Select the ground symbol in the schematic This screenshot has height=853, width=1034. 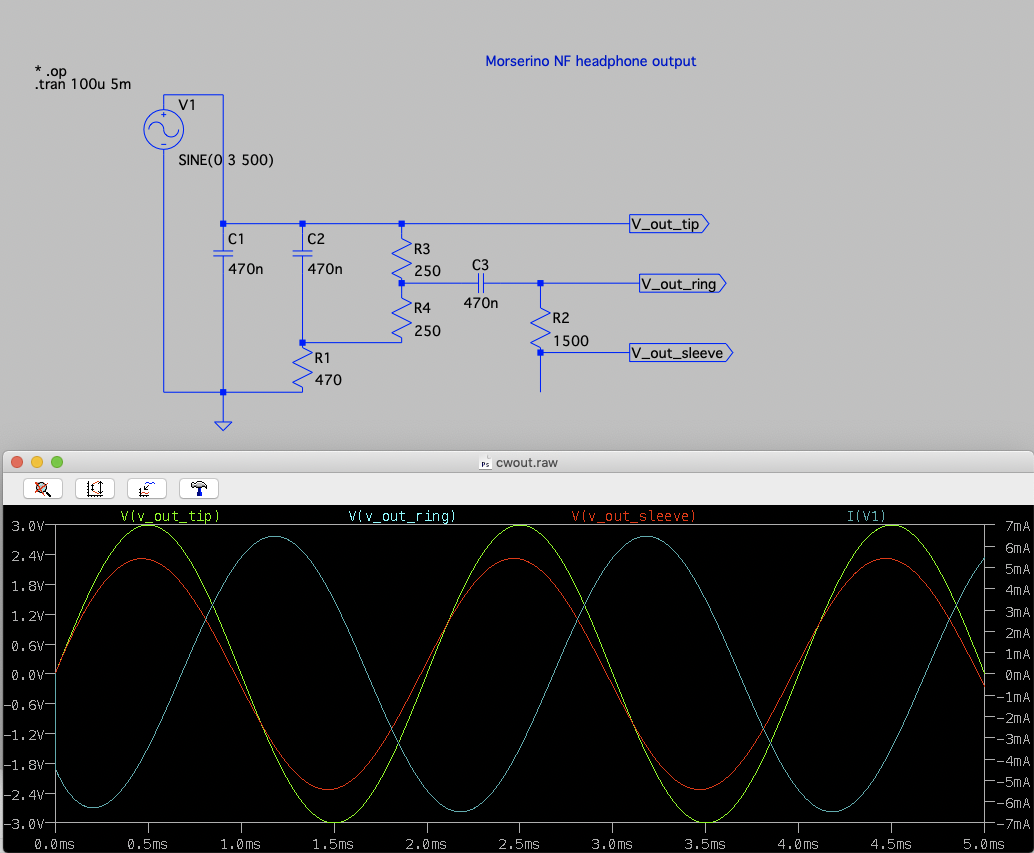223,426
